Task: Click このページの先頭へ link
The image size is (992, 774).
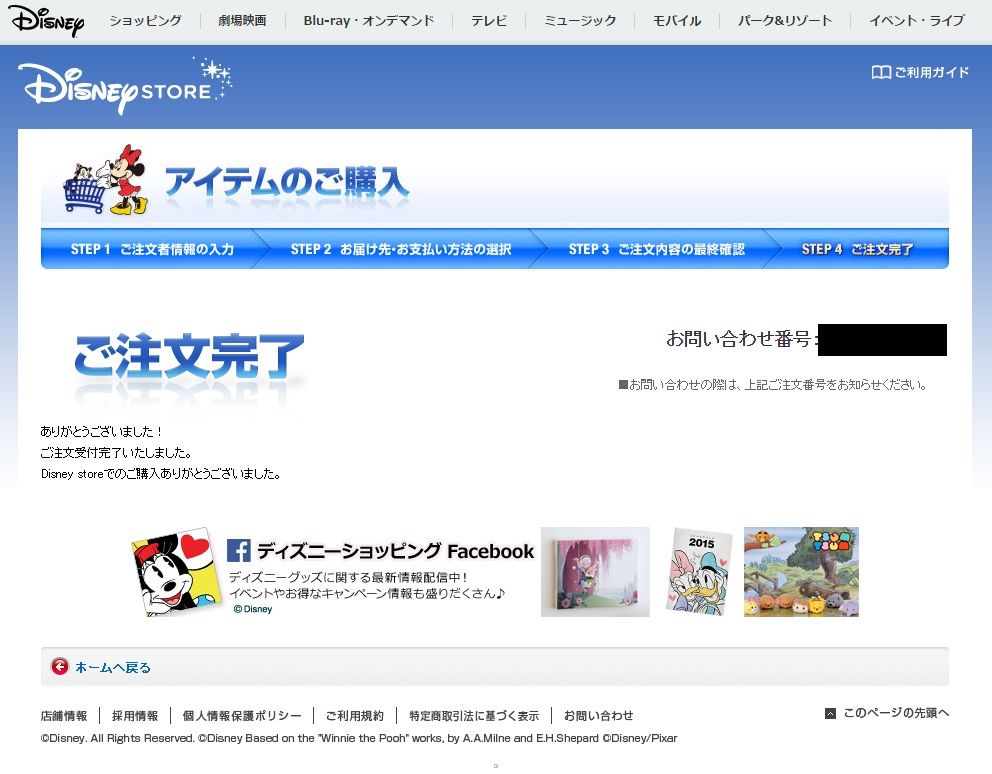Action: pos(896,713)
